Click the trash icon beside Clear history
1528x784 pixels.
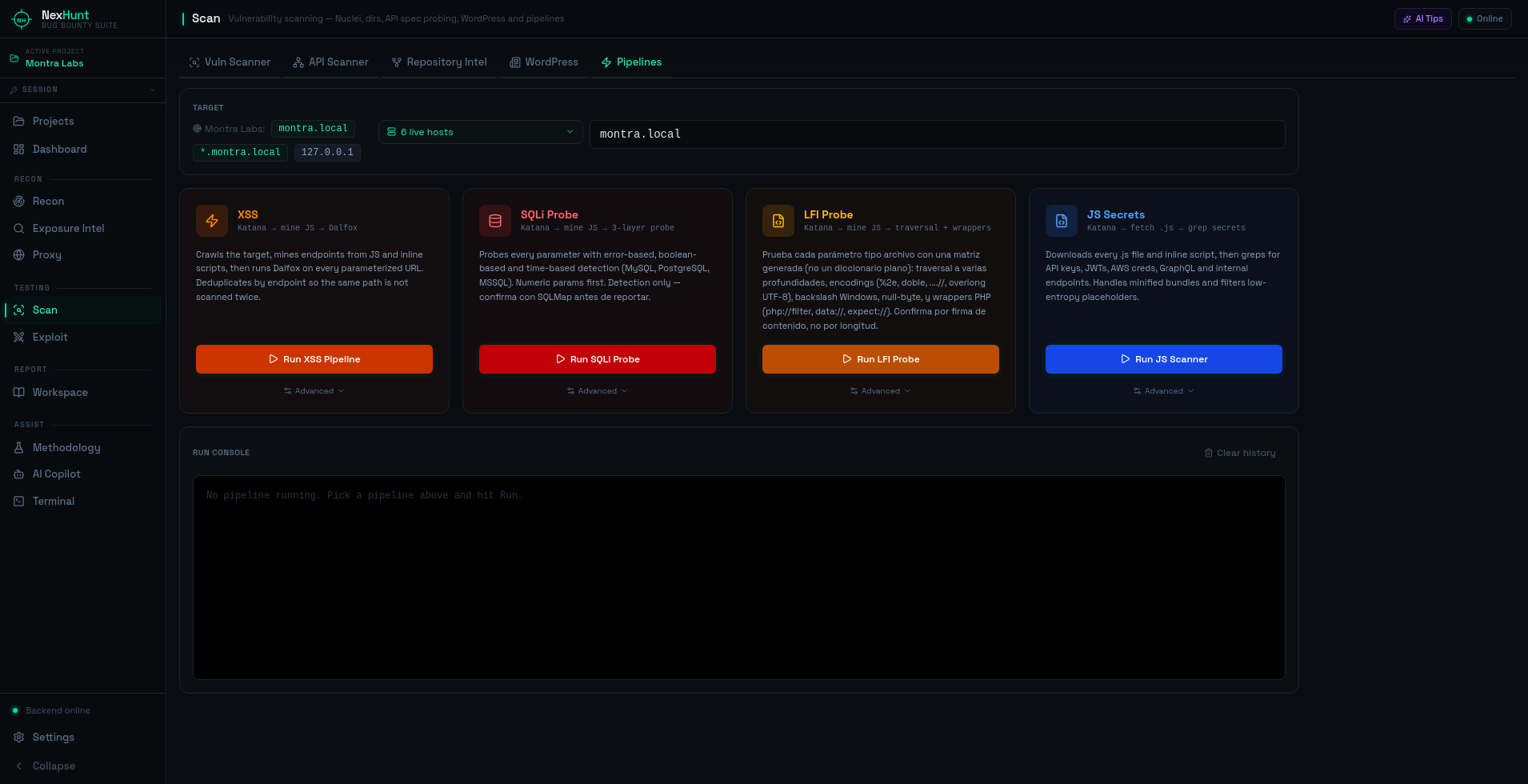click(x=1209, y=453)
